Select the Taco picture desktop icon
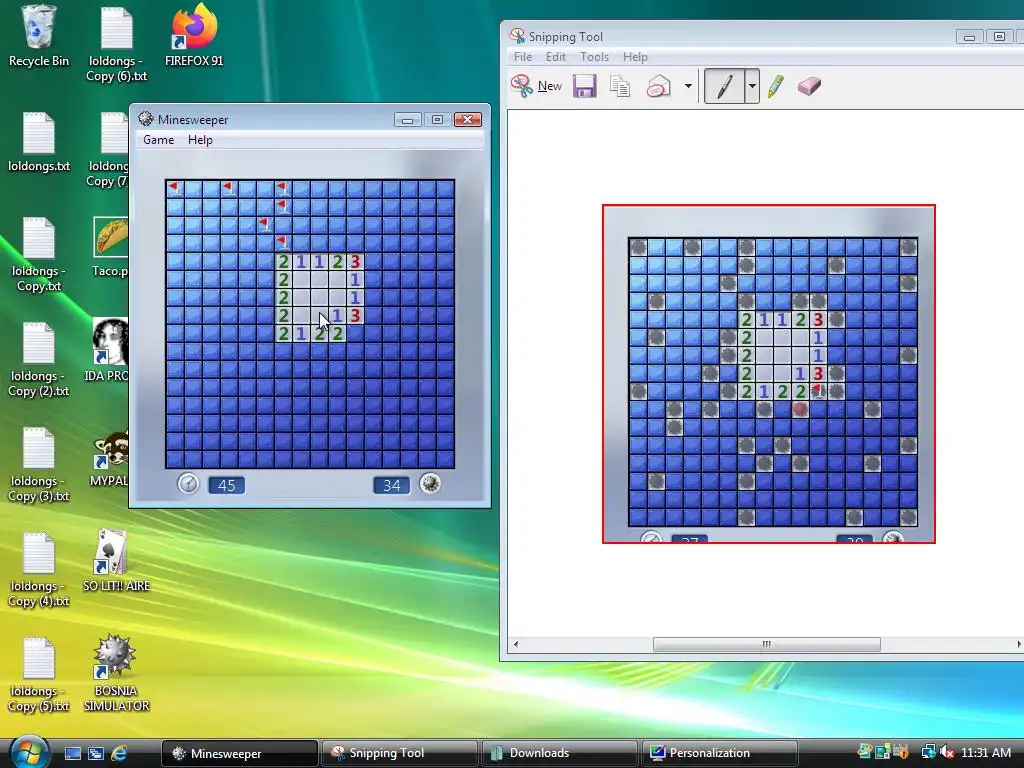The width and height of the screenshot is (1024, 768). tap(110, 247)
